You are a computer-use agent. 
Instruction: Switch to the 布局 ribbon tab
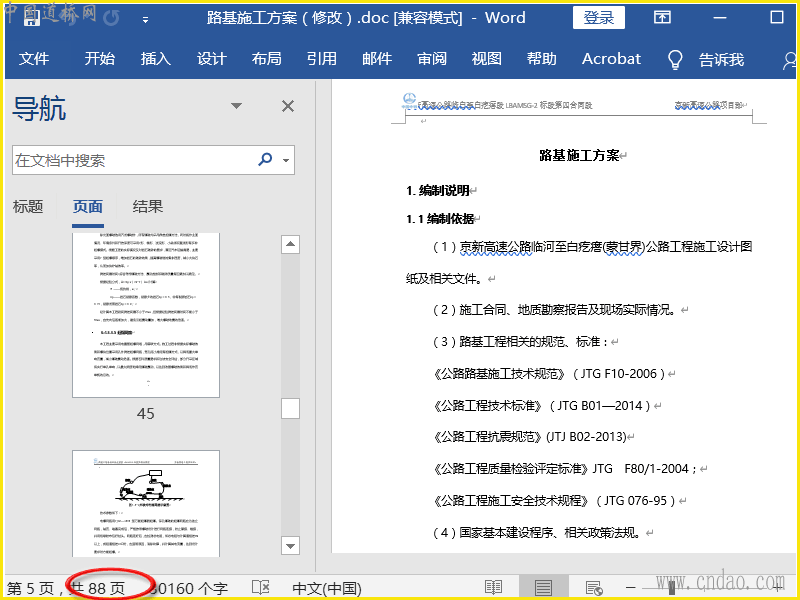(266, 59)
